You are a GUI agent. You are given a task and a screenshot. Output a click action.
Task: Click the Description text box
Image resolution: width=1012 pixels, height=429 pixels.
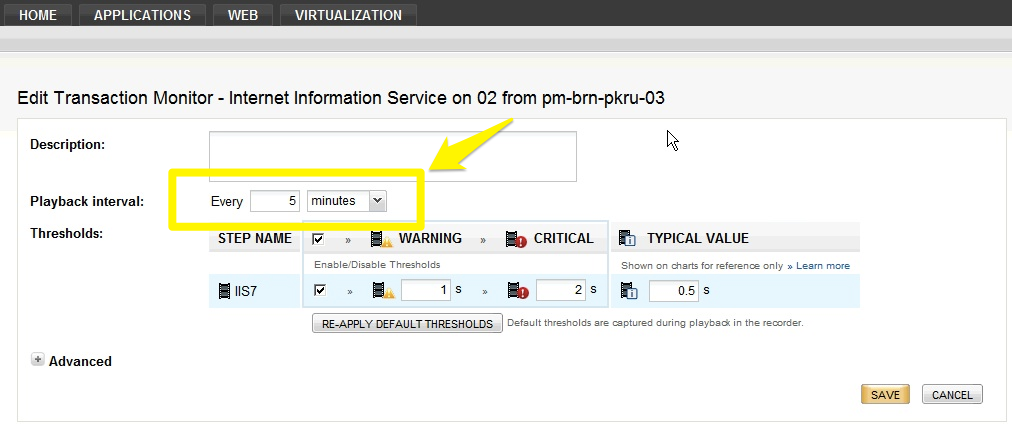(392, 157)
